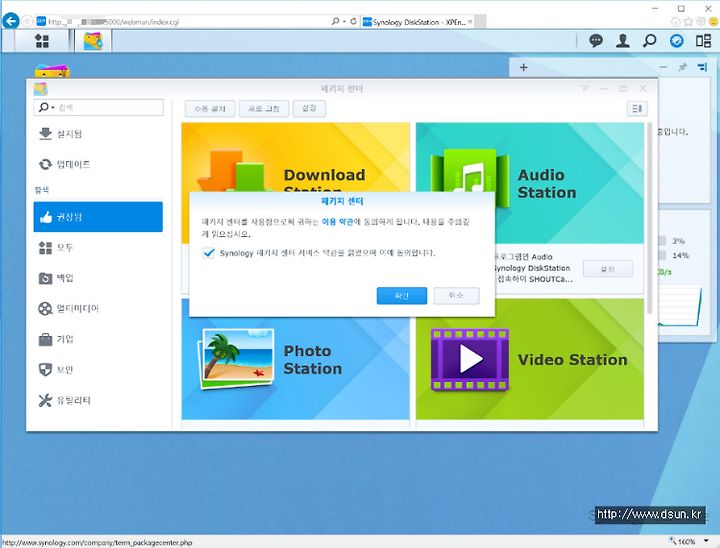Open the 이용 약관 terms of use link
Viewport: 720px width, 548px height.
click(338, 222)
